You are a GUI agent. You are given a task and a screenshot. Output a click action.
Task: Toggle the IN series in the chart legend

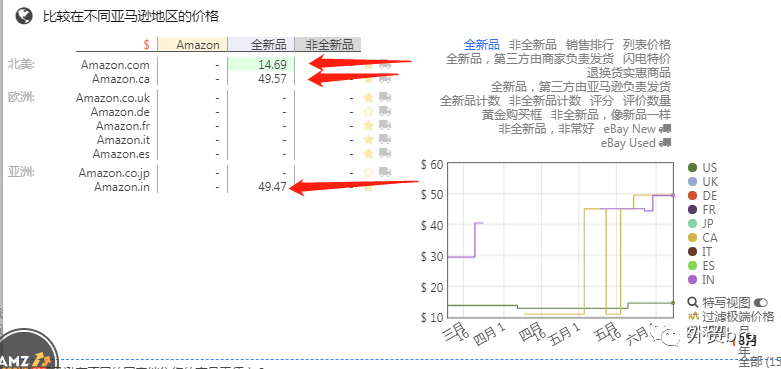click(701, 279)
